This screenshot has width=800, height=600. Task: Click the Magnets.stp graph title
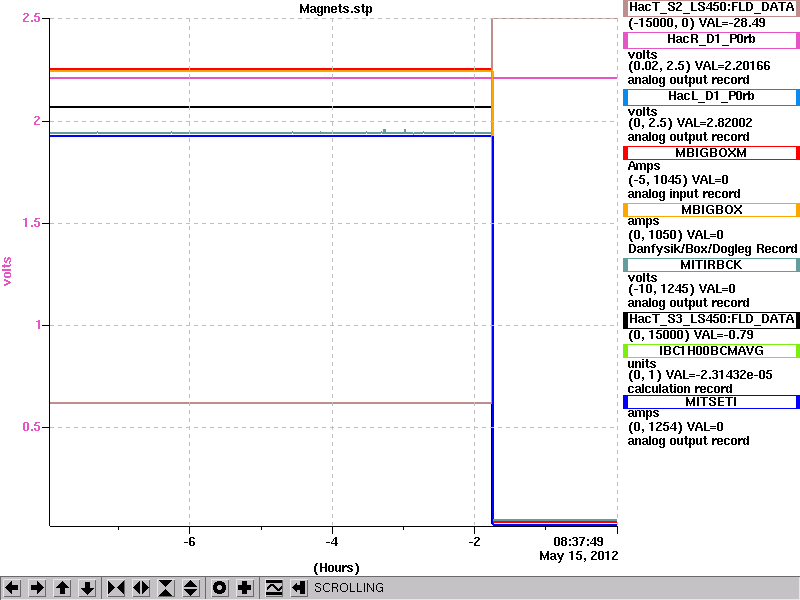pos(336,9)
